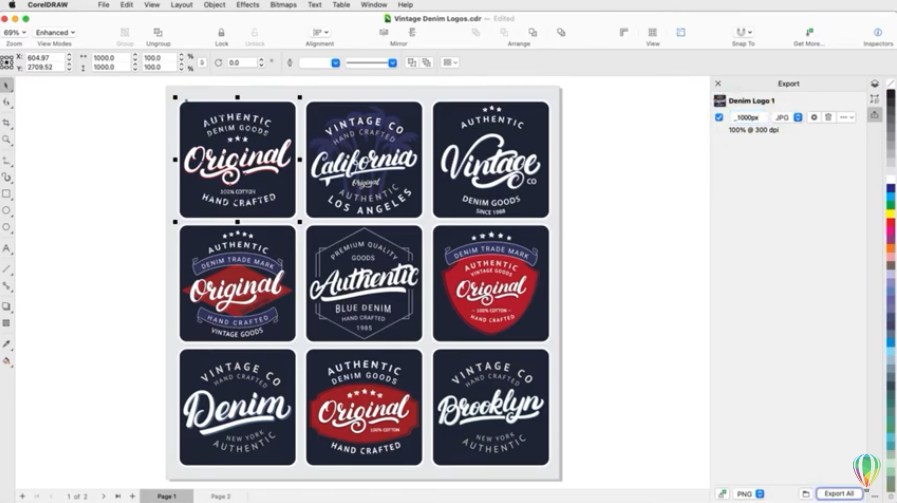Open the Apple menu
Image resolution: width=897 pixels, height=503 pixels.
[x=11, y=5]
